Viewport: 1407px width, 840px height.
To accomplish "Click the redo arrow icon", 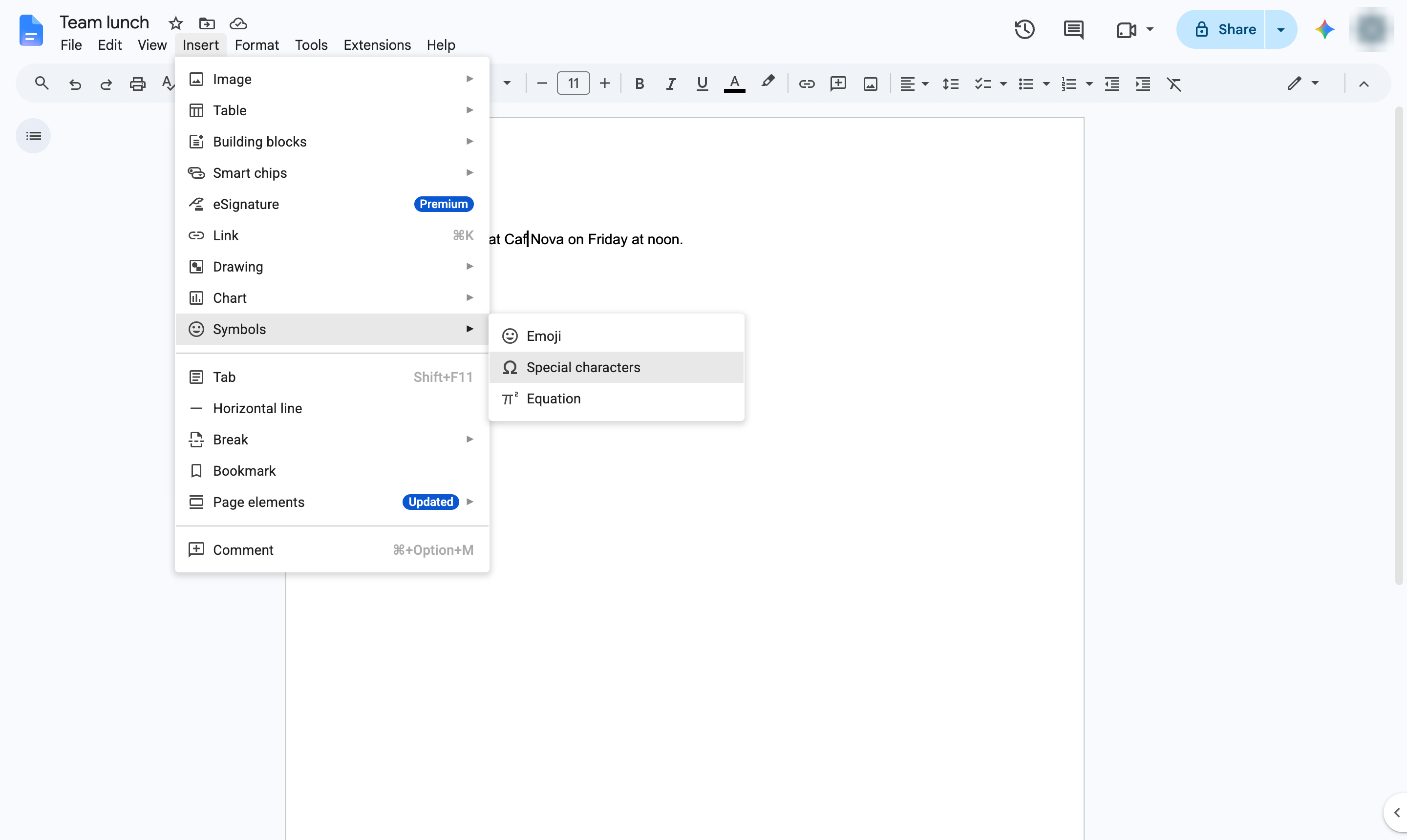I will pos(106,84).
